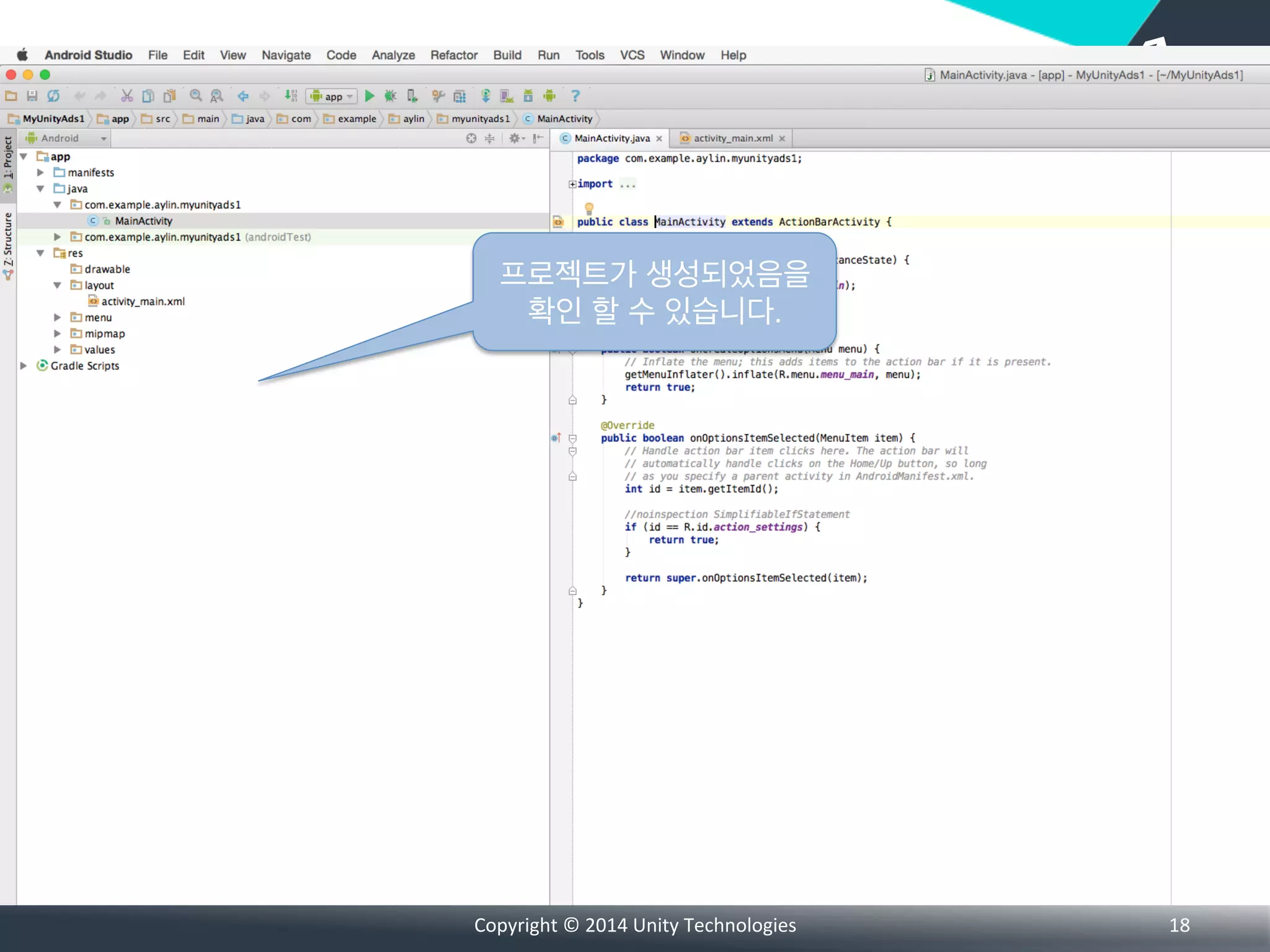The height and width of the screenshot is (952, 1270).
Task: Expand the androidTest package node
Action: pyautogui.click(x=57, y=237)
